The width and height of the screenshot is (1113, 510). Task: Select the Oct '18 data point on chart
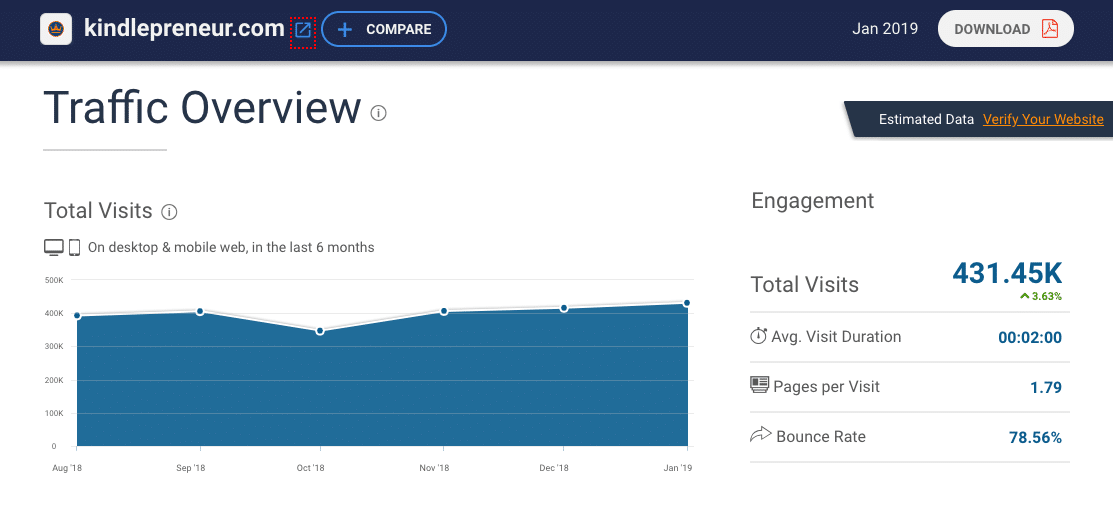(x=320, y=330)
